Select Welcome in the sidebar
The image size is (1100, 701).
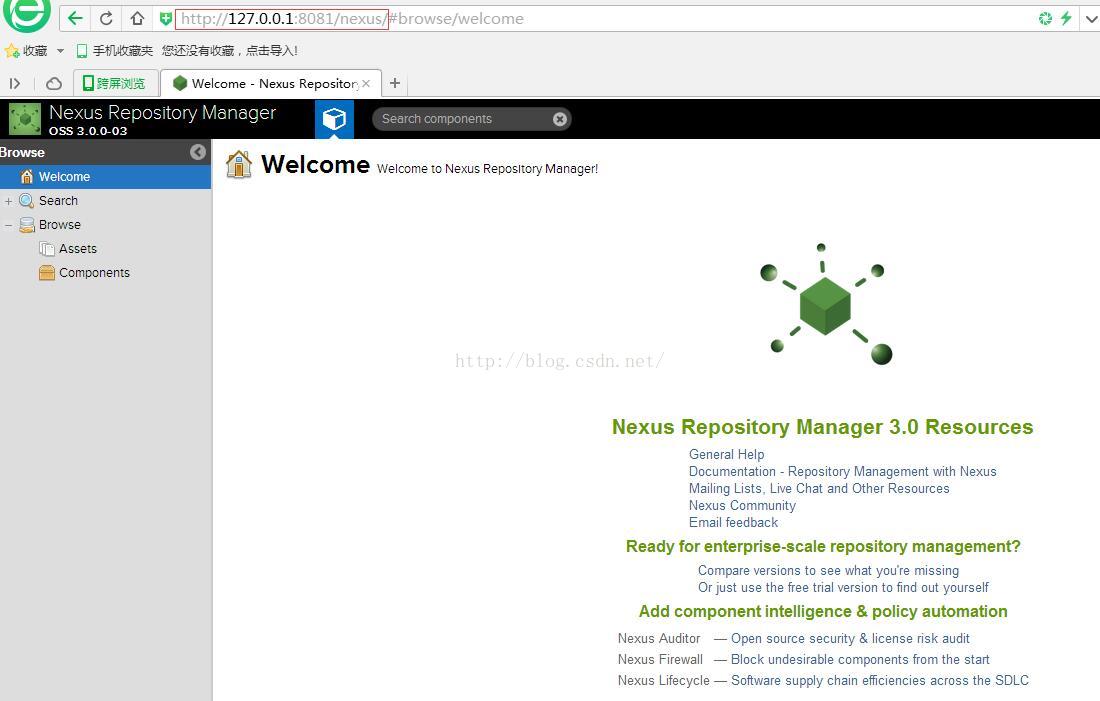pos(105,177)
